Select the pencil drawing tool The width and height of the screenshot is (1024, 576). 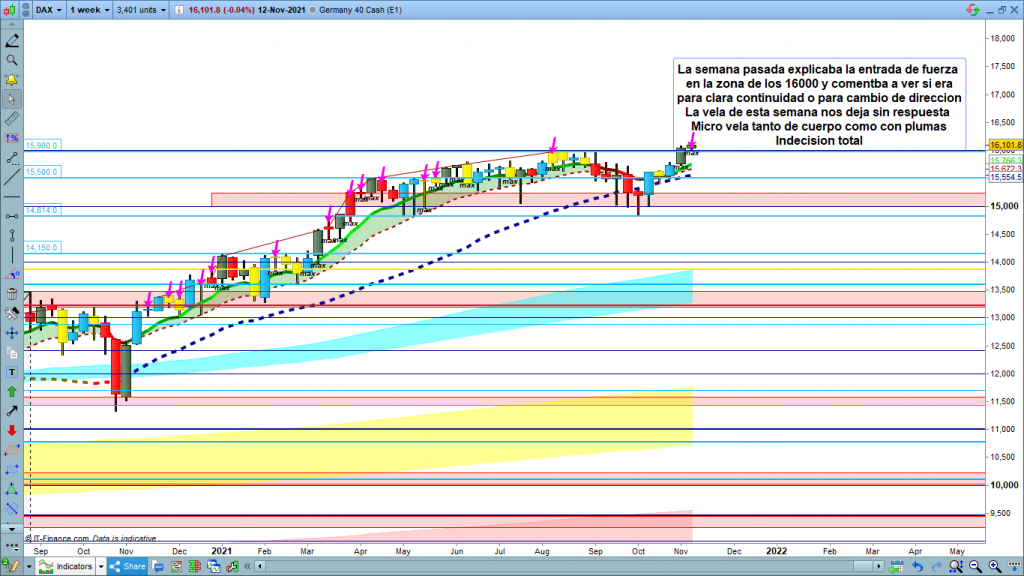(11, 42)
